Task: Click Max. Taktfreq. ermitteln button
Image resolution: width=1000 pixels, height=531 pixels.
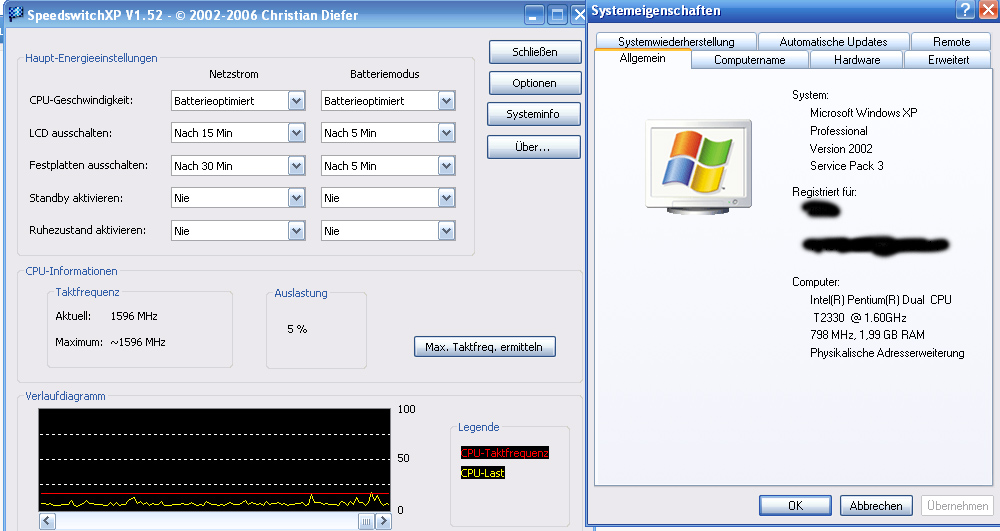Action: tap(484, 347)
